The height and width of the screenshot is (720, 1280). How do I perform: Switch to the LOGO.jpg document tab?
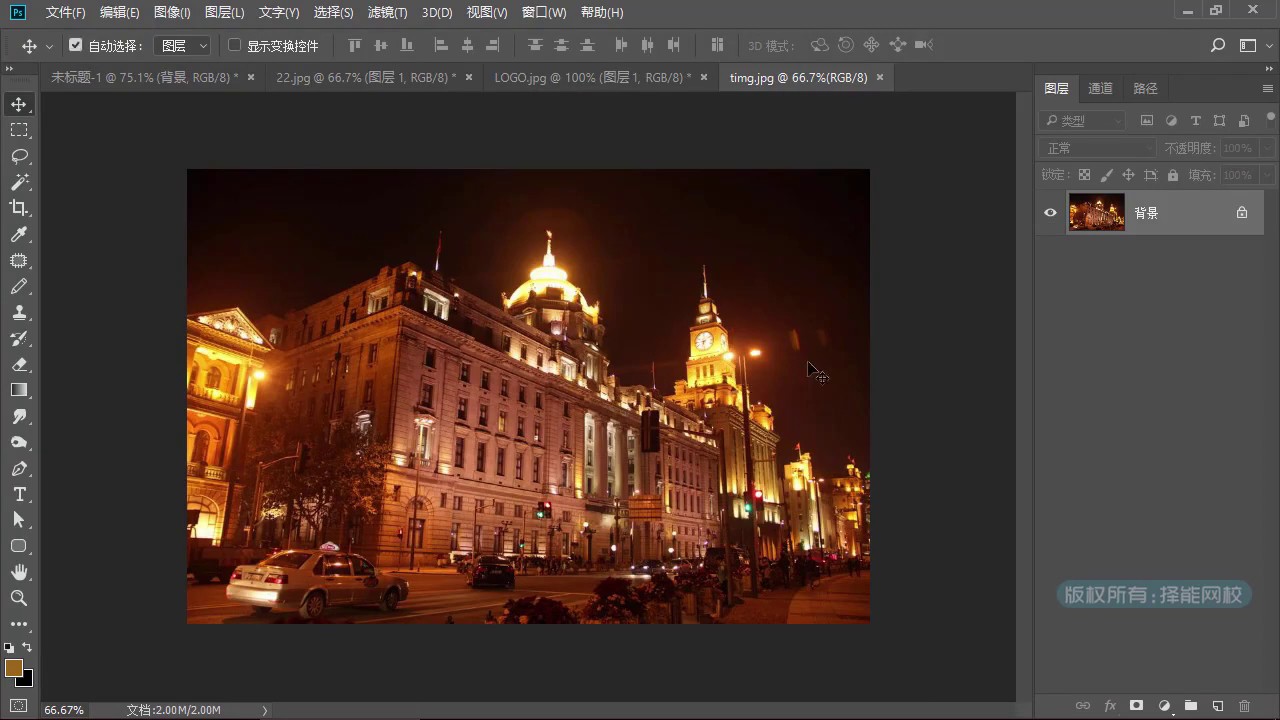593,77
